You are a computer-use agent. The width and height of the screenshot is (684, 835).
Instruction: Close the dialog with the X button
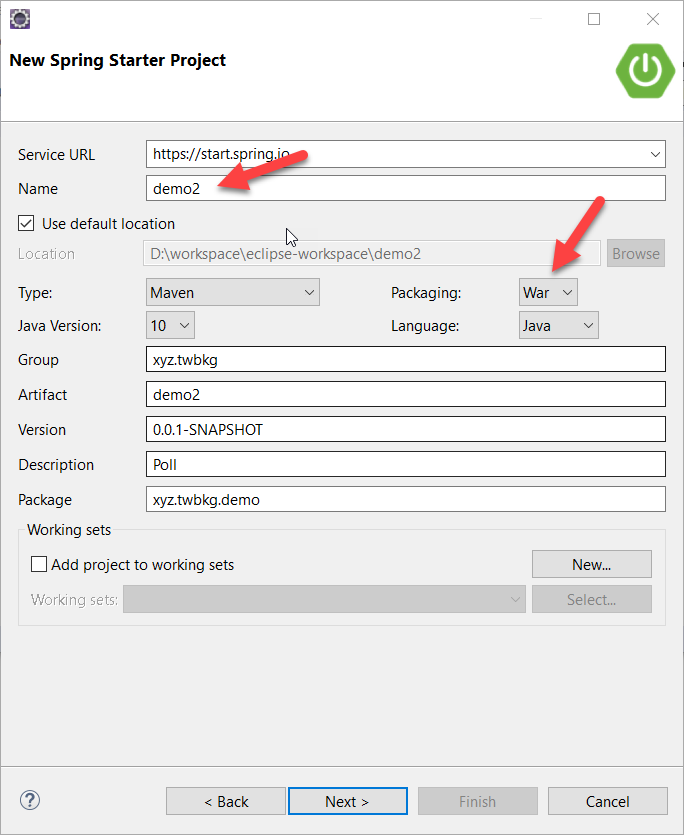click(653, 19)
